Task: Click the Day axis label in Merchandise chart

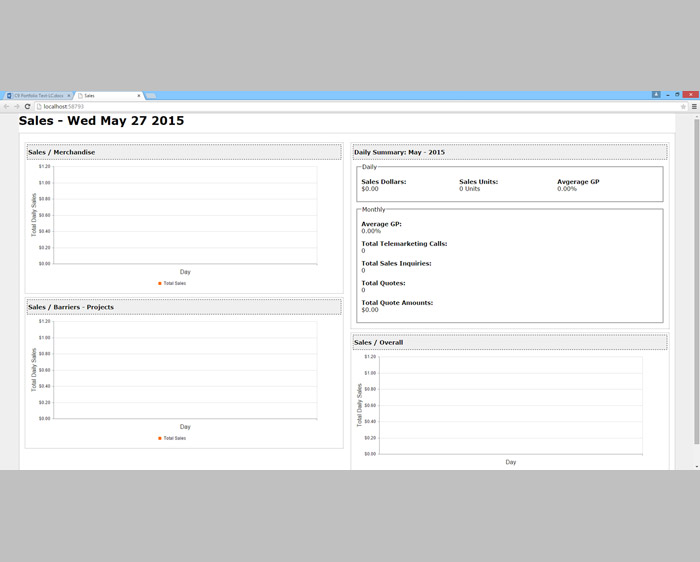Action: tap(185, 272)
